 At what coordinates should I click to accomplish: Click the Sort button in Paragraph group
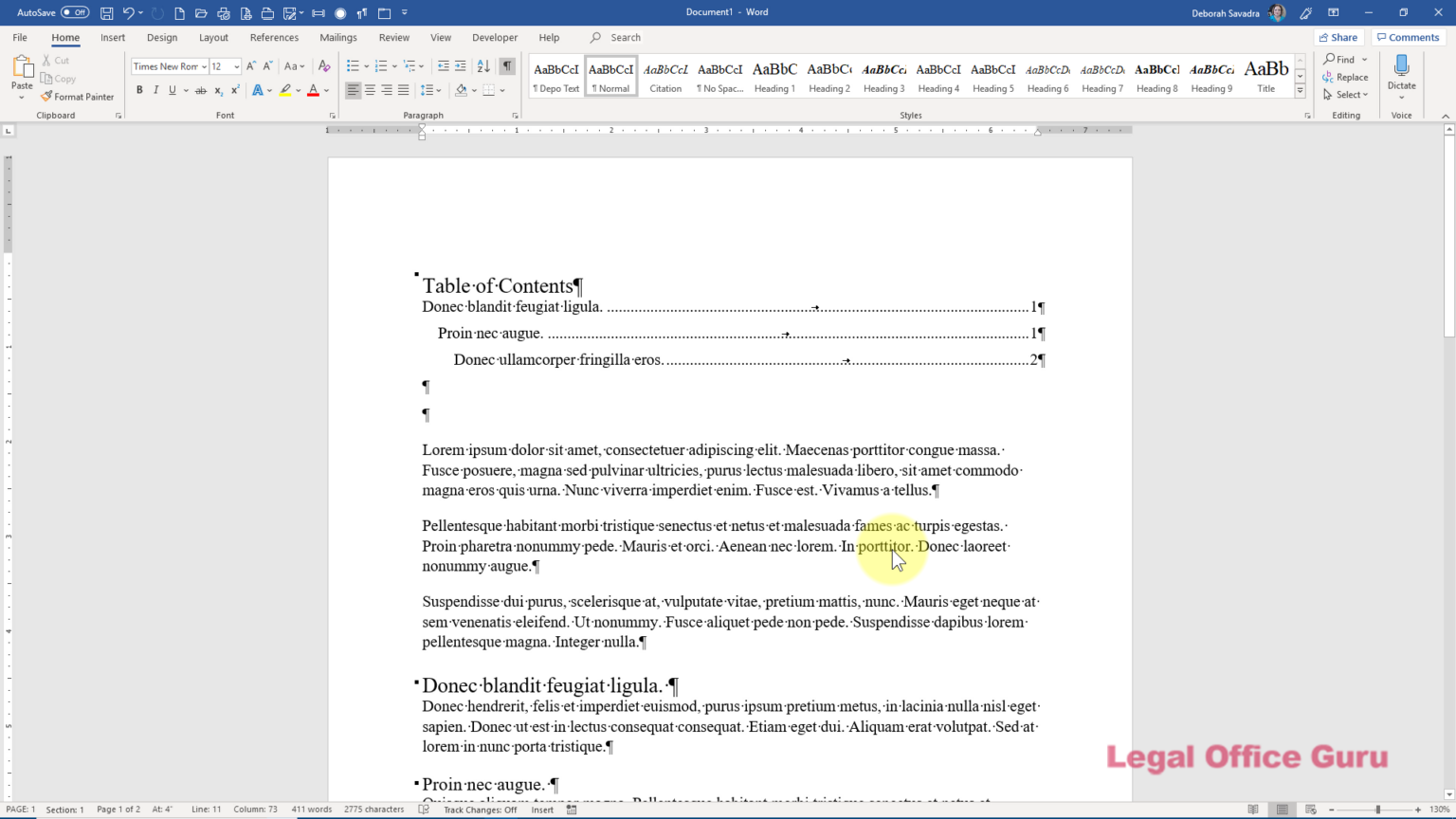tap(483, 66)
